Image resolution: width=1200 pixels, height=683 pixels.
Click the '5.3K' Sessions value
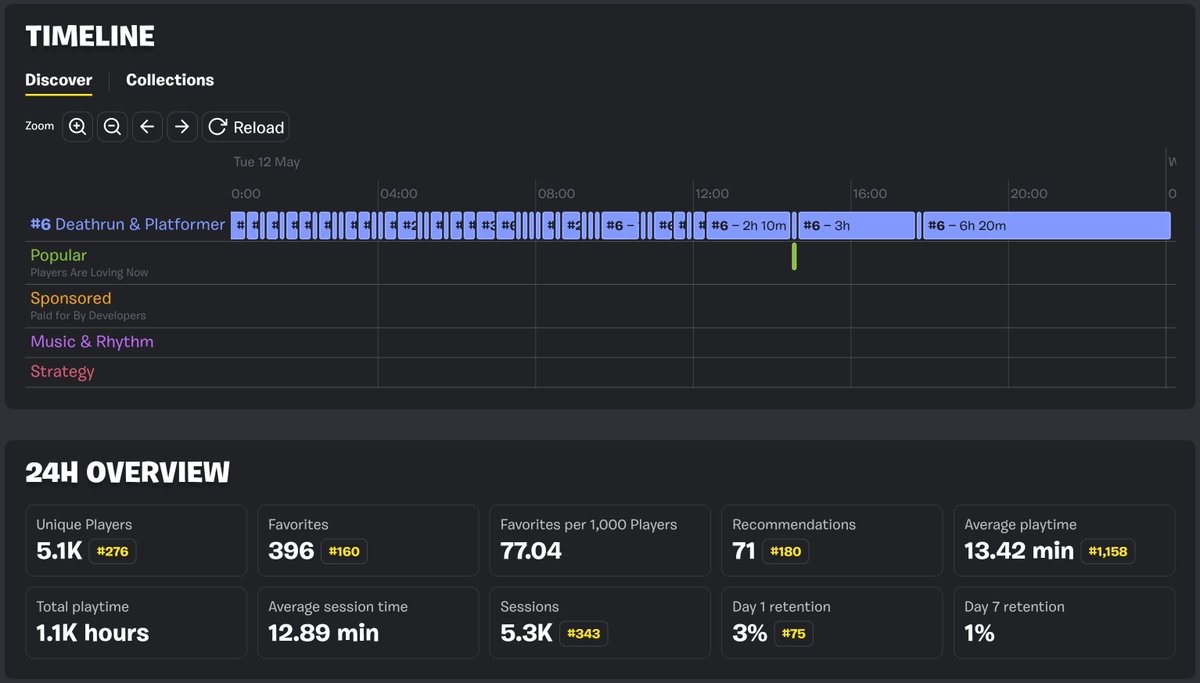(528, 633)
